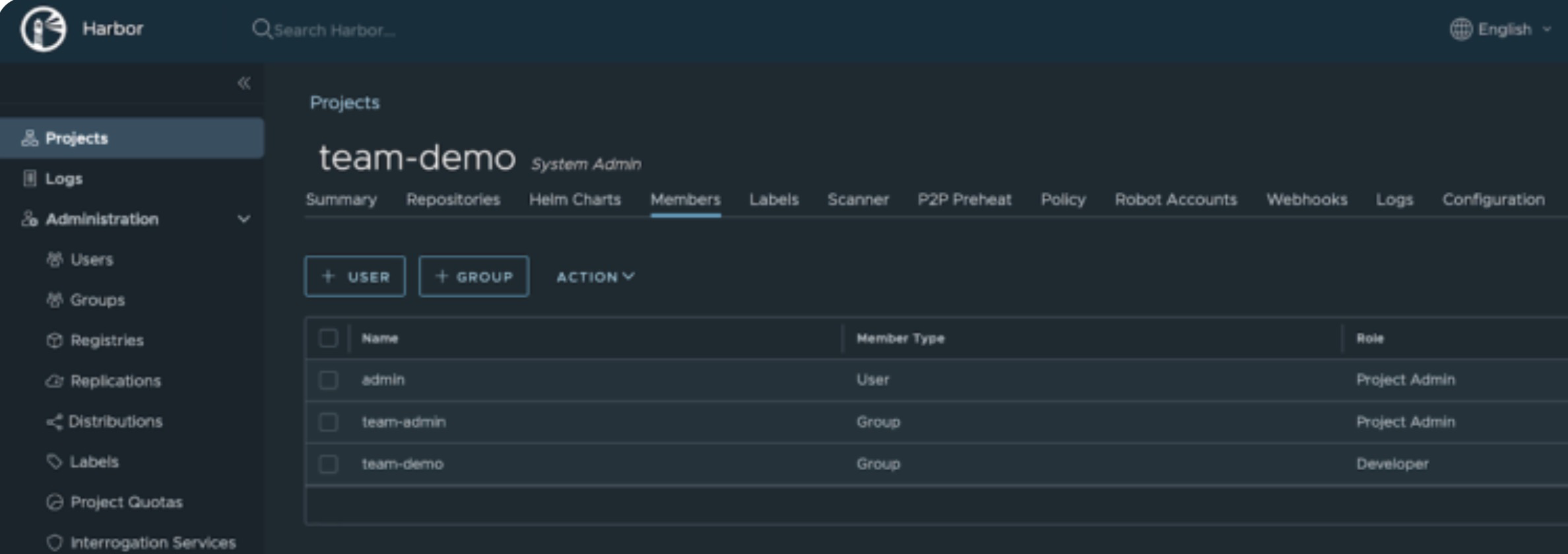Image resolution: width=1568 pixels, height=554 pixels.
Task: Open Users in the sidebar
Action: coord(92,259)
